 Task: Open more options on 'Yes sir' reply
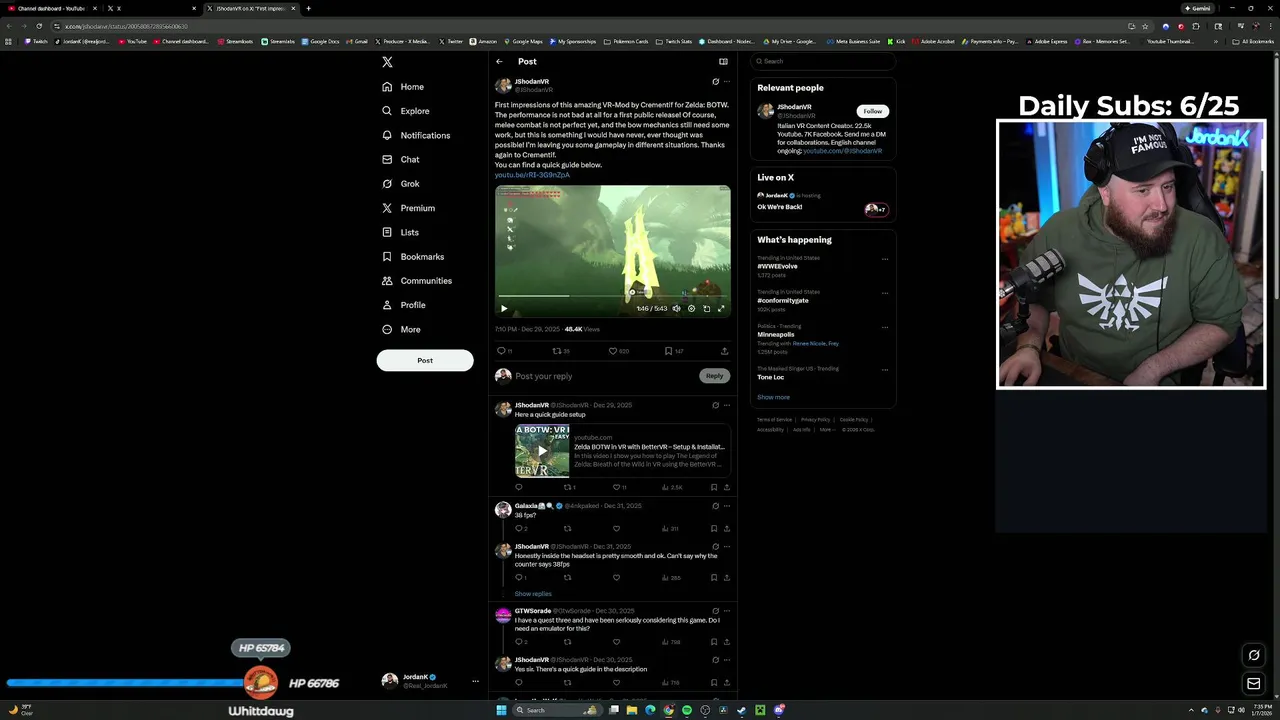[x=727, y=660]
